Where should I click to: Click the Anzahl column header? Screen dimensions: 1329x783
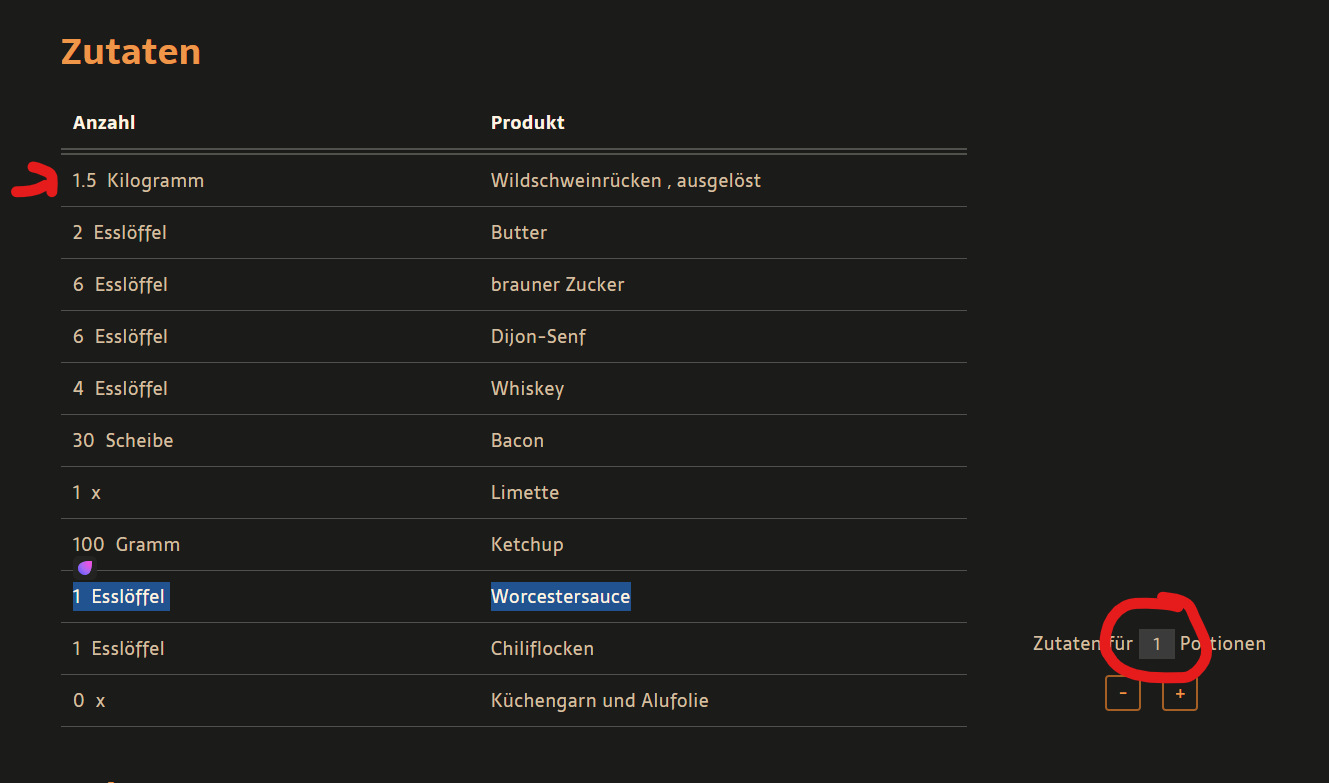tap(104, 123)
